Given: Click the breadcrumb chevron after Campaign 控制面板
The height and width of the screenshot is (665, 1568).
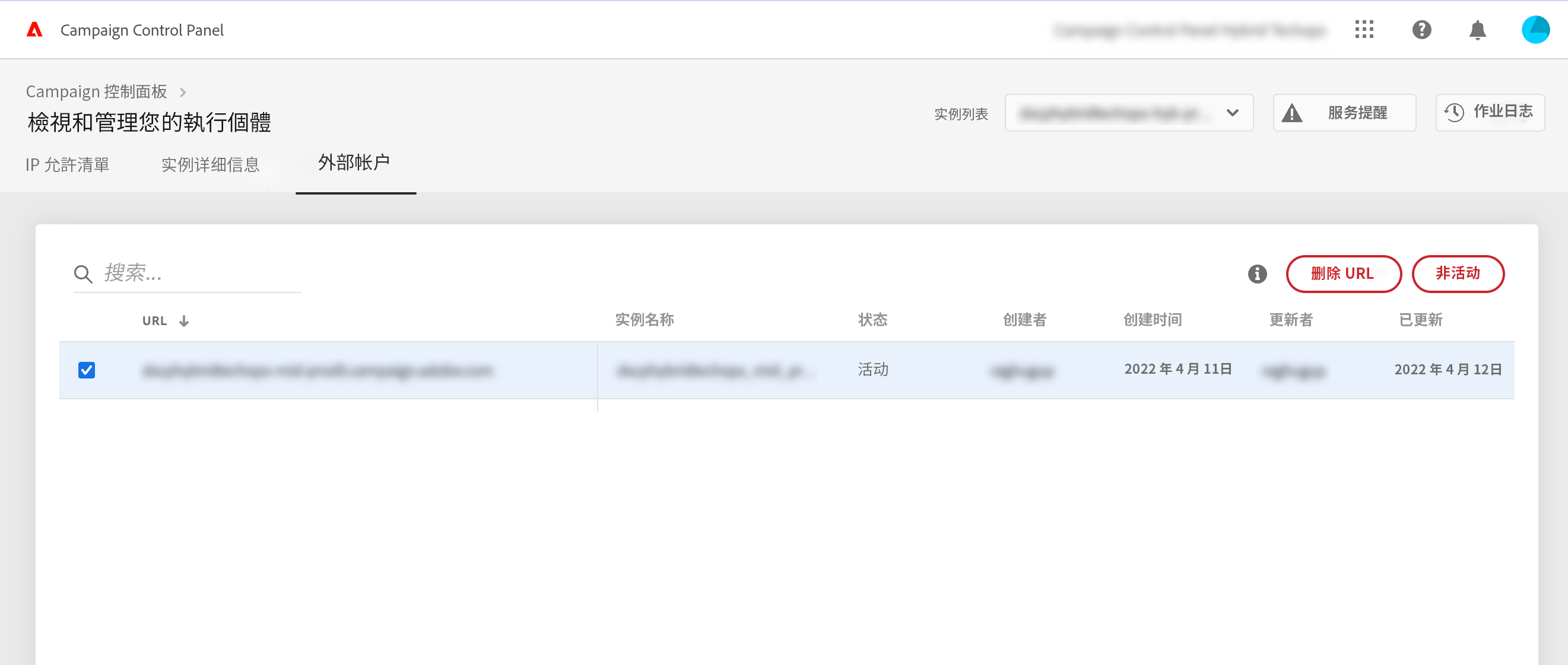Looking at the screenshot, I should point(183,92).
